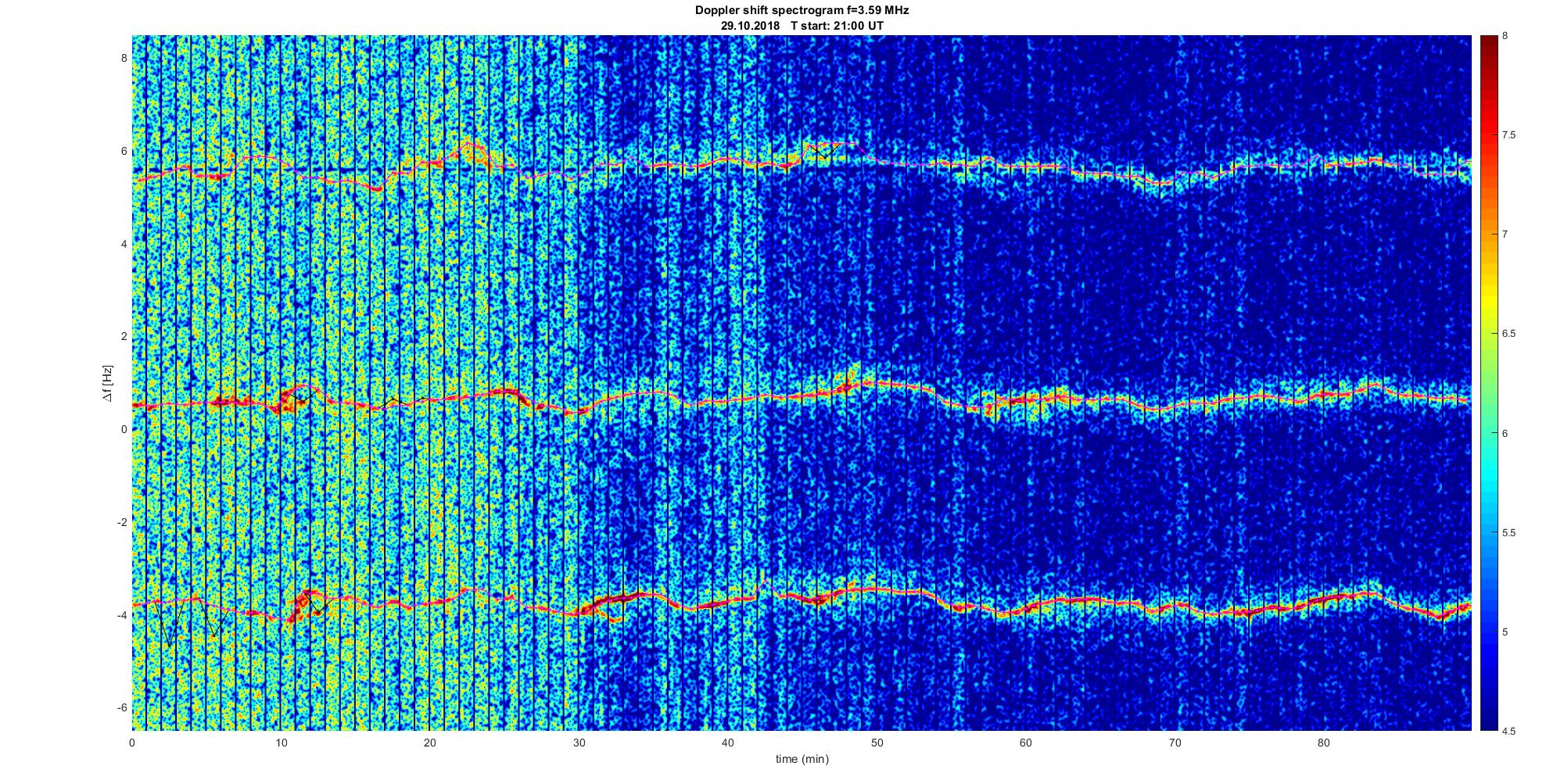Click the x-axis label 'time (min)'

coord(802,759)
